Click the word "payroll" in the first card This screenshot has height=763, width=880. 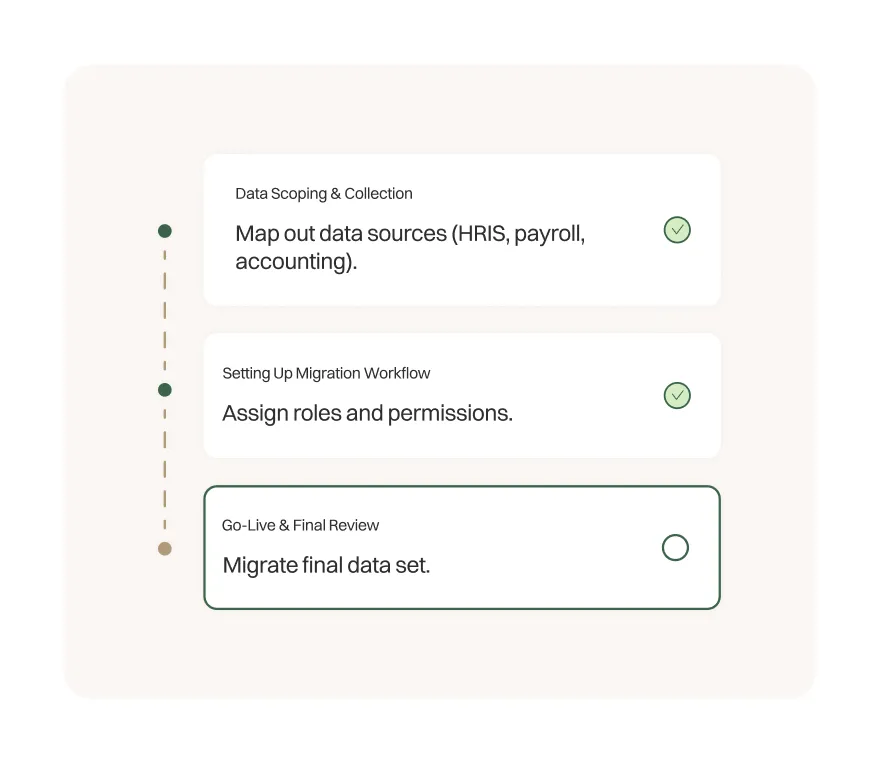[x=548, y=234]
